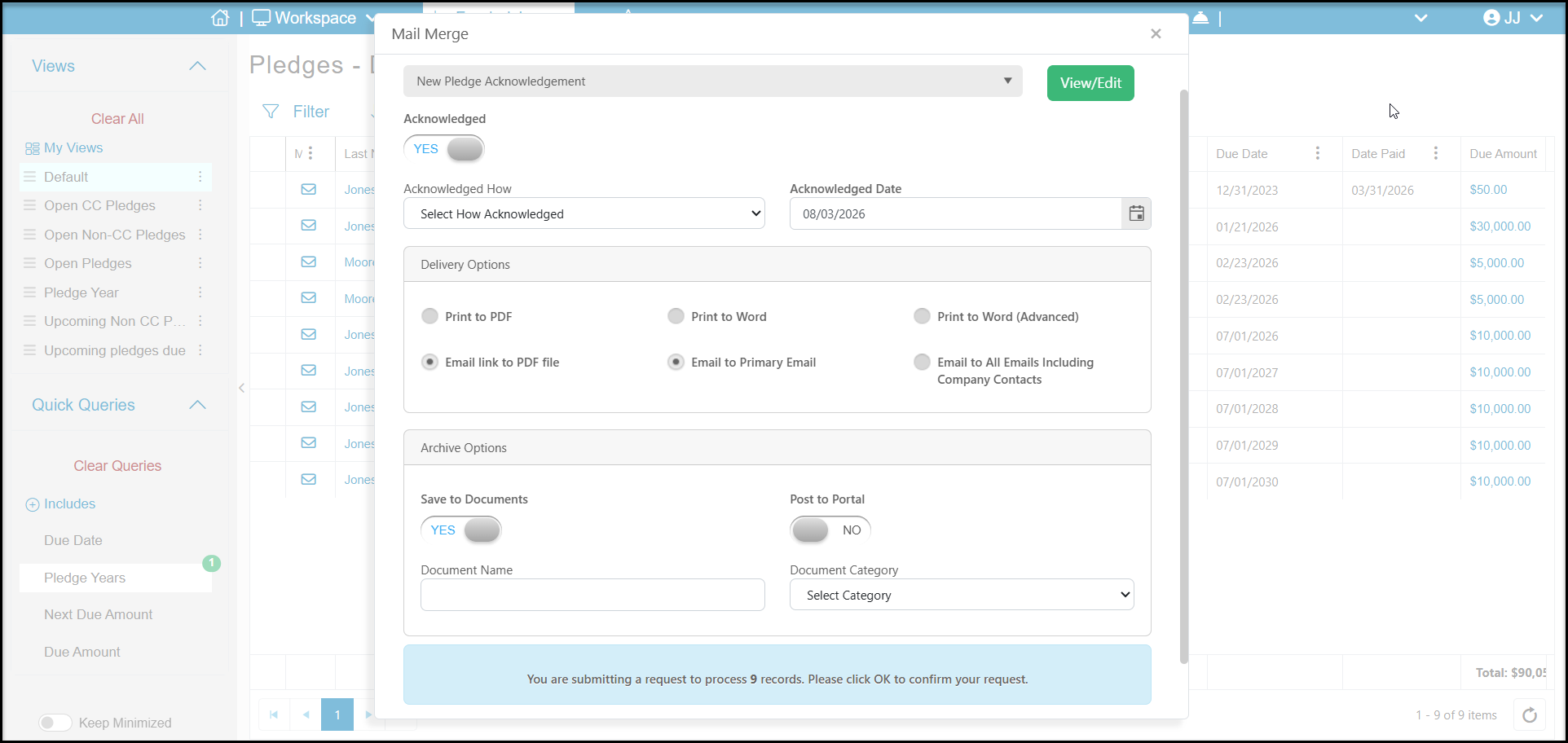
Task: Open Select How Acknowledged dropdown
Action: 584,213
